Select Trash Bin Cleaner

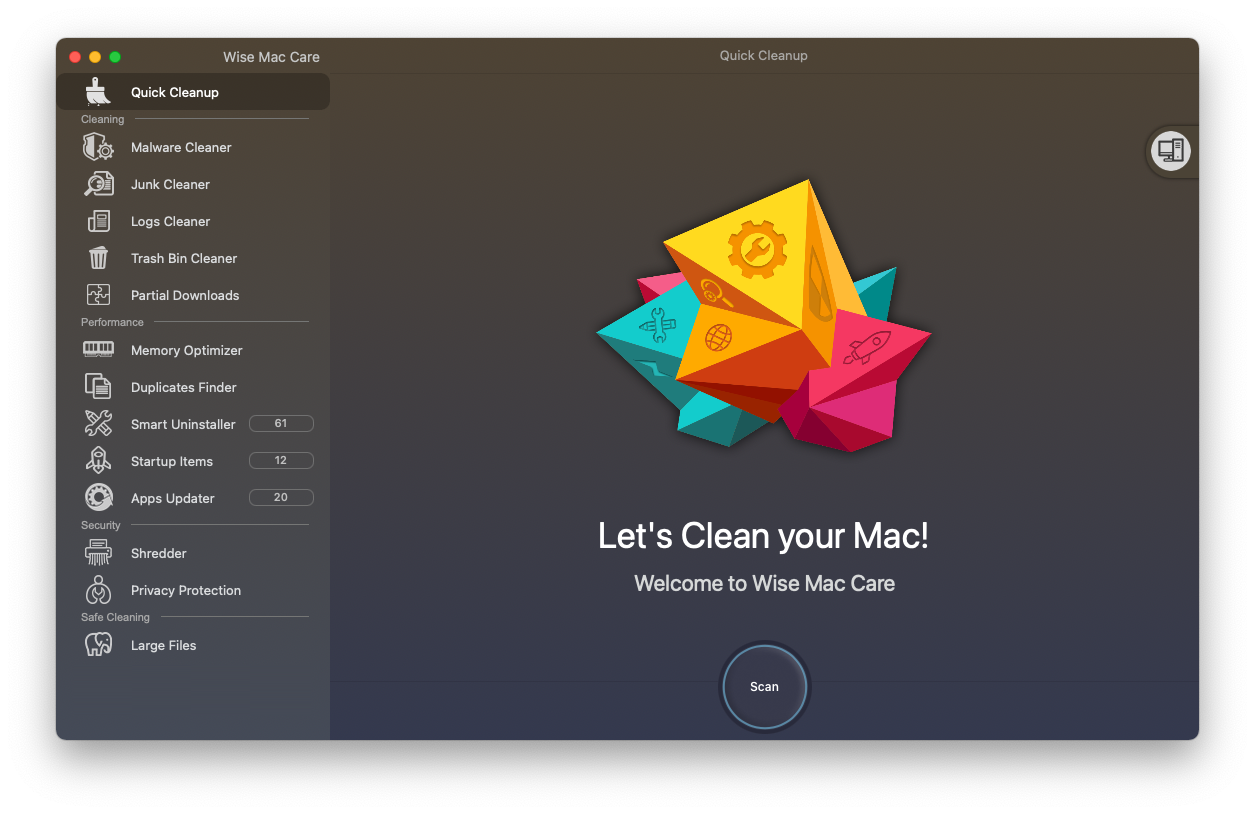184,258
